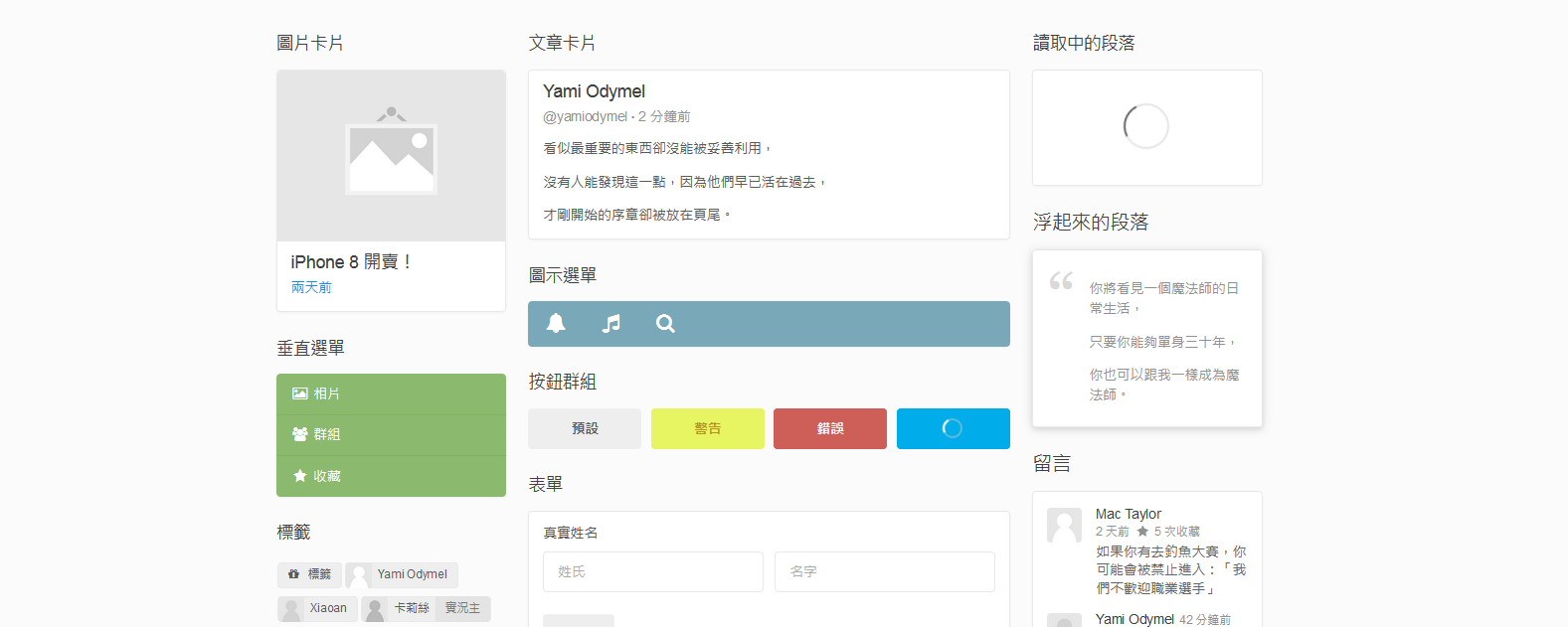Click the Yami Odymel article title

pos(594,91)
